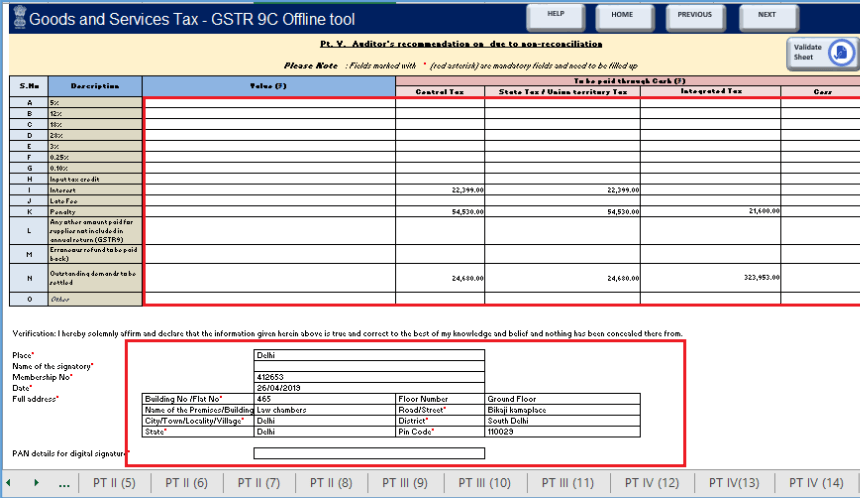Select Building No field with 465
Image resolution: width=860 pixels, height=498 pixels.
325,399
